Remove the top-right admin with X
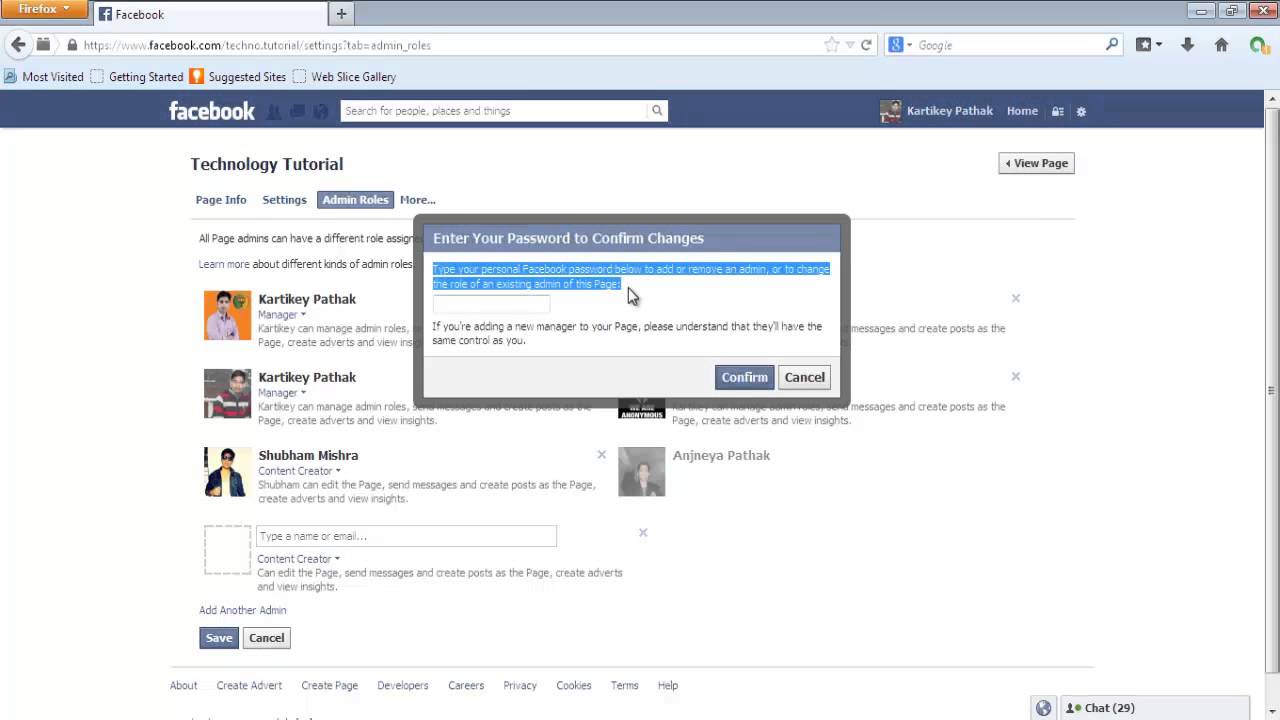 tap(1015, 298)
